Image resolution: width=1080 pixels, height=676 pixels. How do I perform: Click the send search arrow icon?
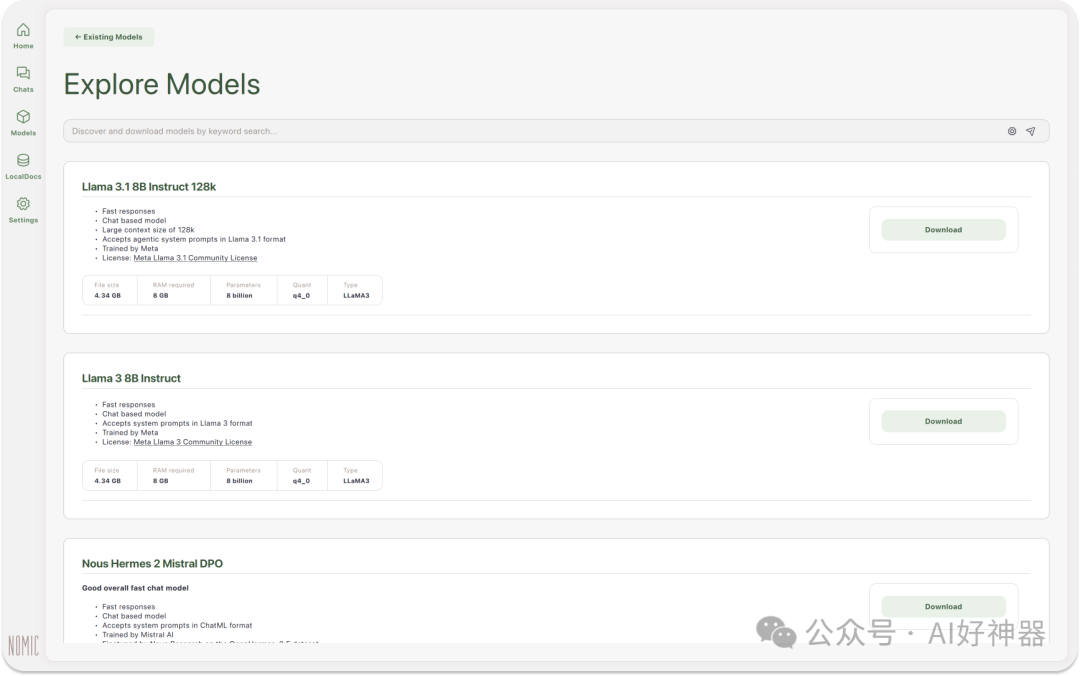(1030, 131)
